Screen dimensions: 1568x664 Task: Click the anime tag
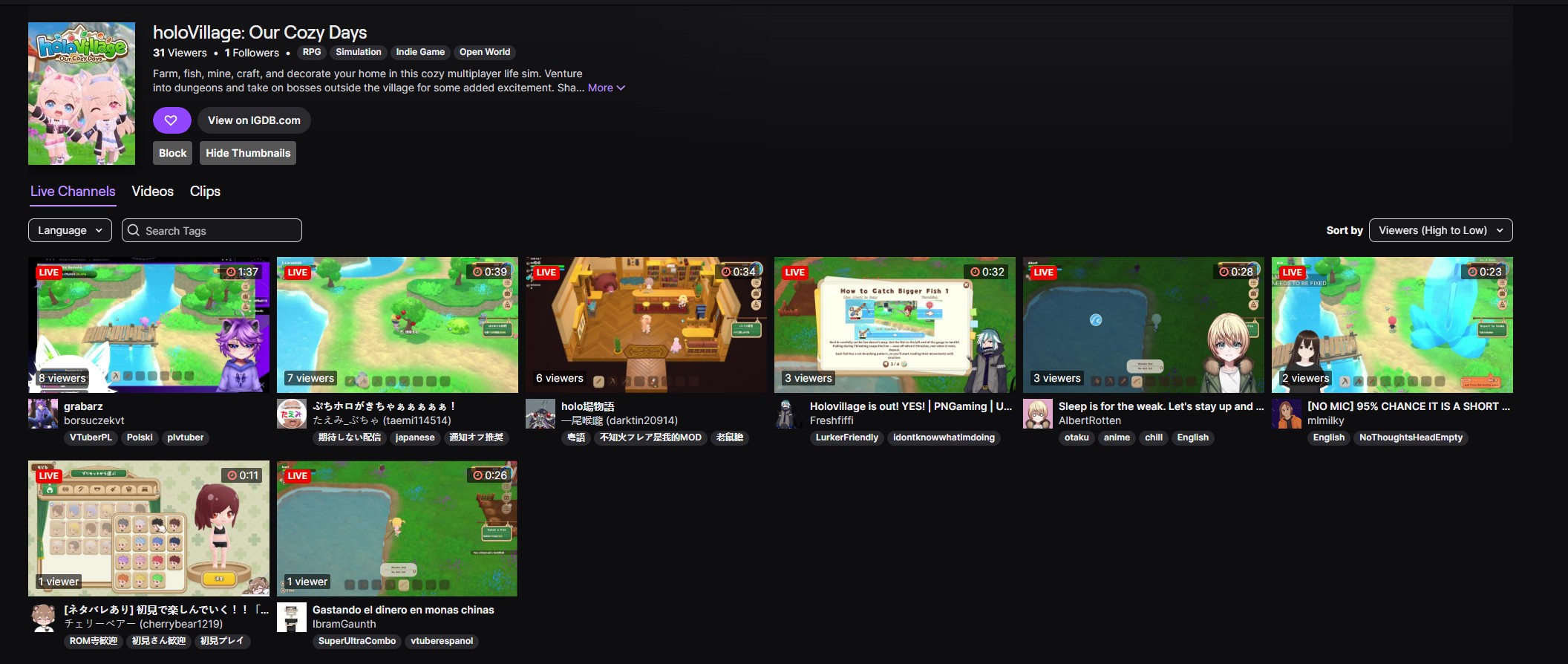[x=1117, y=437]
